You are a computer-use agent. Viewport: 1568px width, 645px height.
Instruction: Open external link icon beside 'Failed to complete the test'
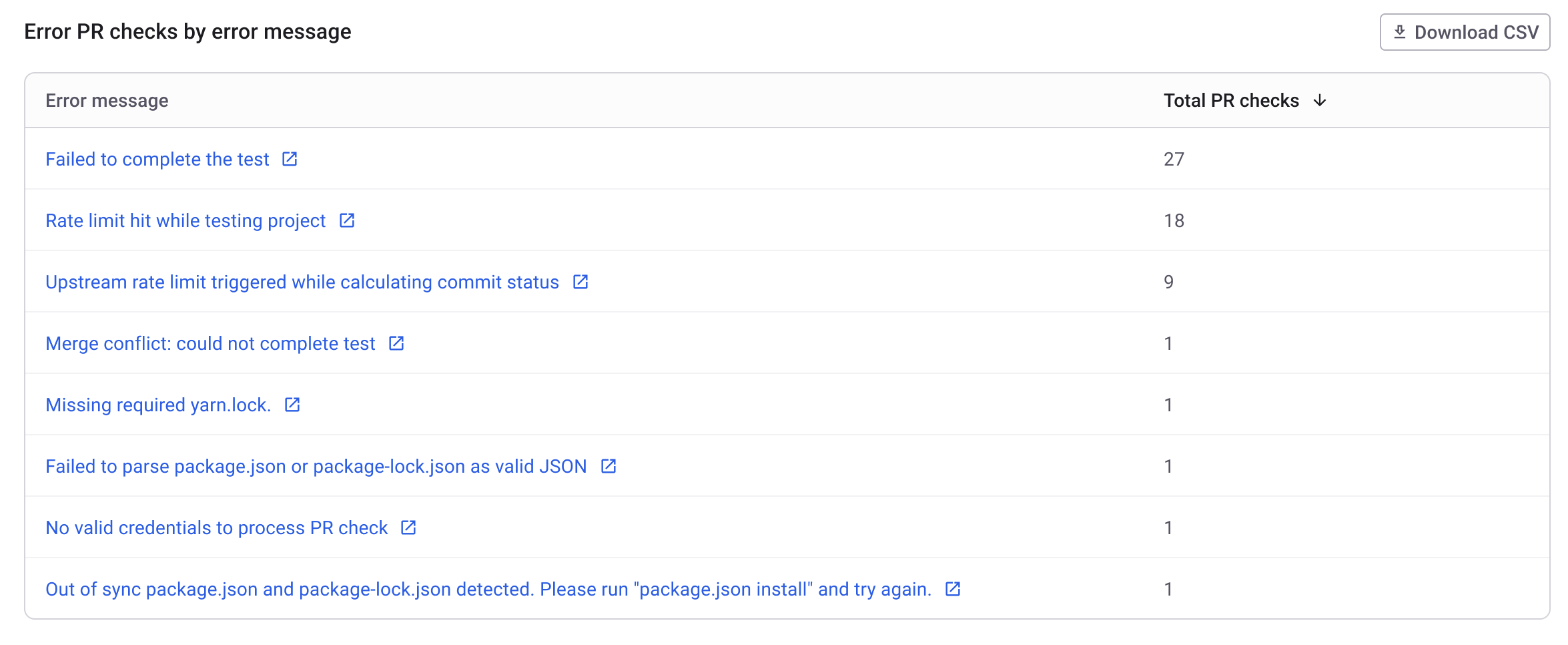coord(290,159)
